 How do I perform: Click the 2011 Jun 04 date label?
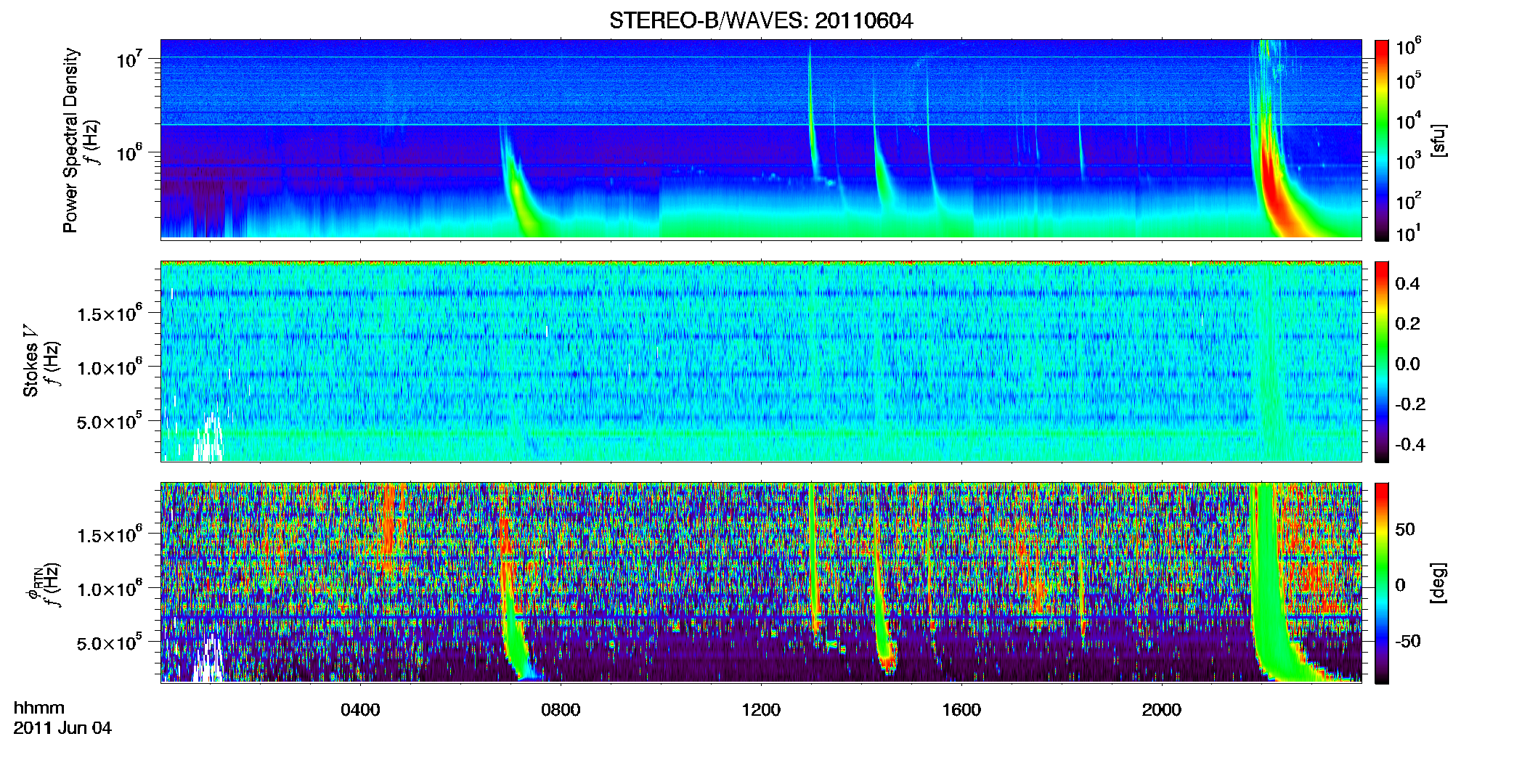click(x=62, y=728)
